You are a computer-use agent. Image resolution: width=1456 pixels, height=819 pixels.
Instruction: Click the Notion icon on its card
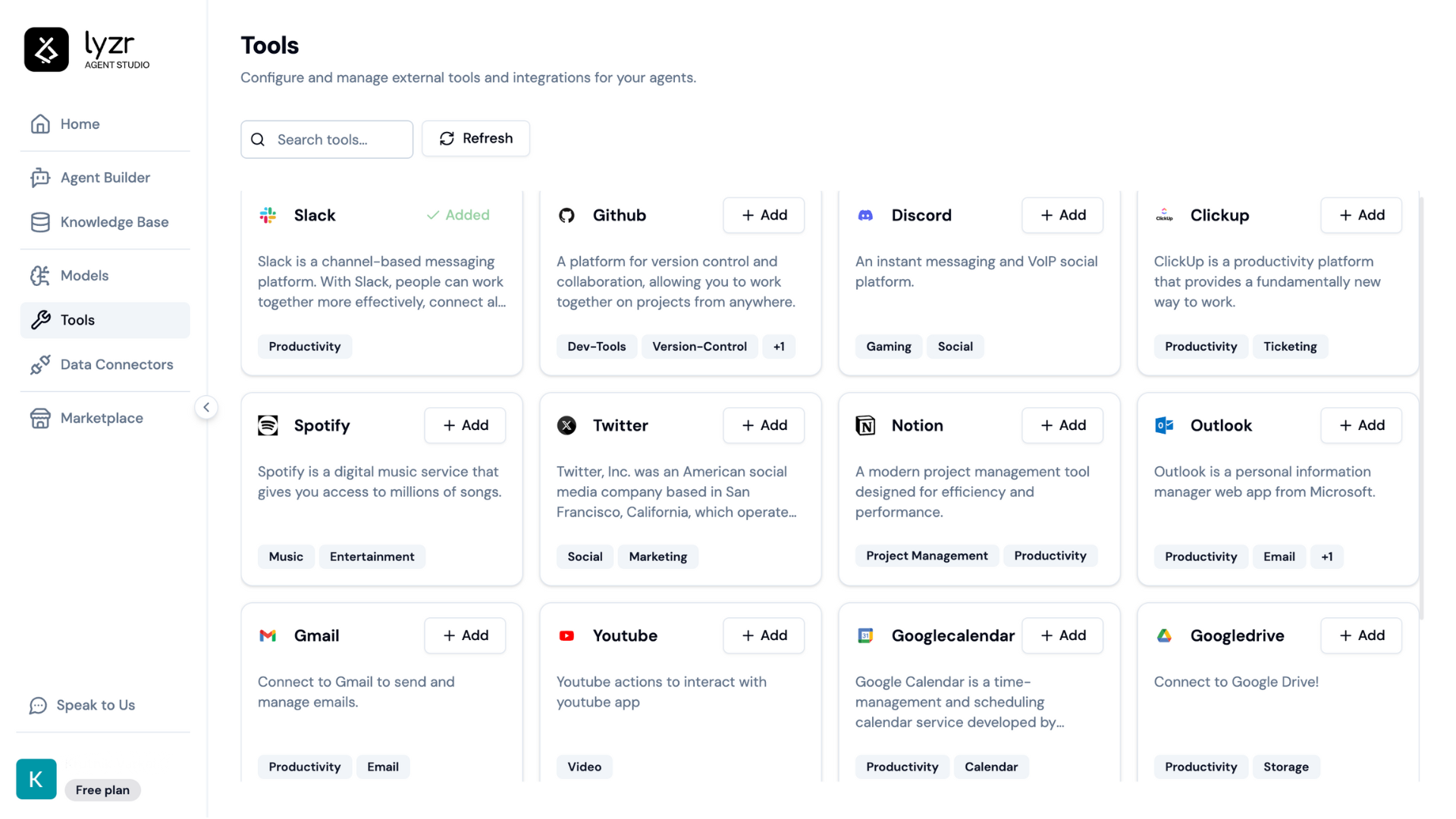[865, 425]
